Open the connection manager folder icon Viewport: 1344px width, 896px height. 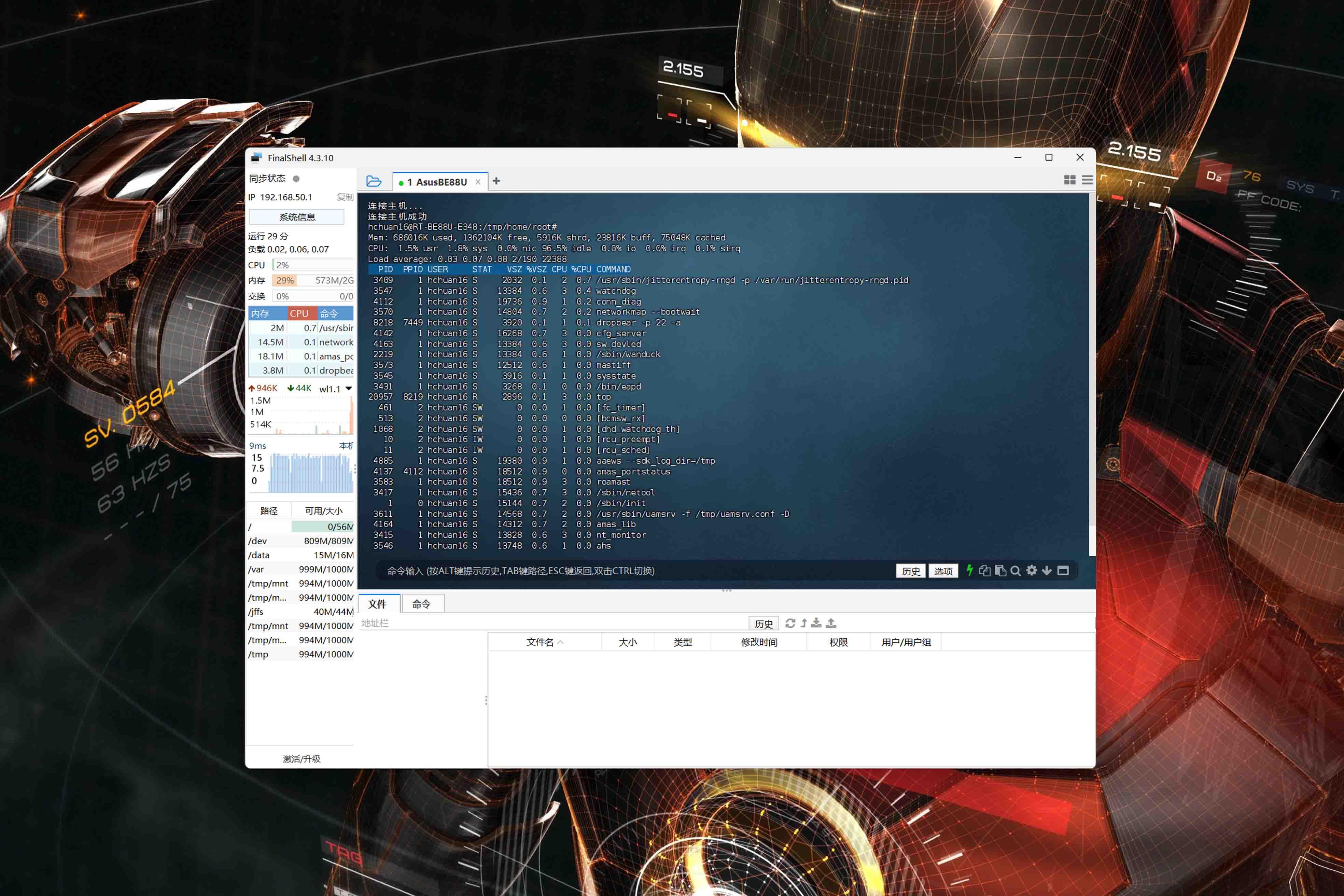pyautogui.click(x=374, y=181)
